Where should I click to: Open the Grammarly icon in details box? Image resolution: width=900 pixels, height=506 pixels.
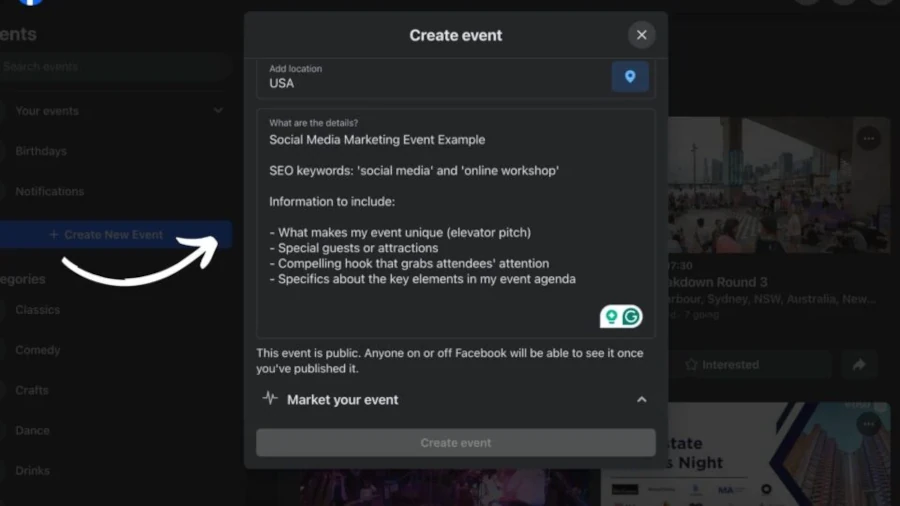pyautogui.click(x=631, y=317)
